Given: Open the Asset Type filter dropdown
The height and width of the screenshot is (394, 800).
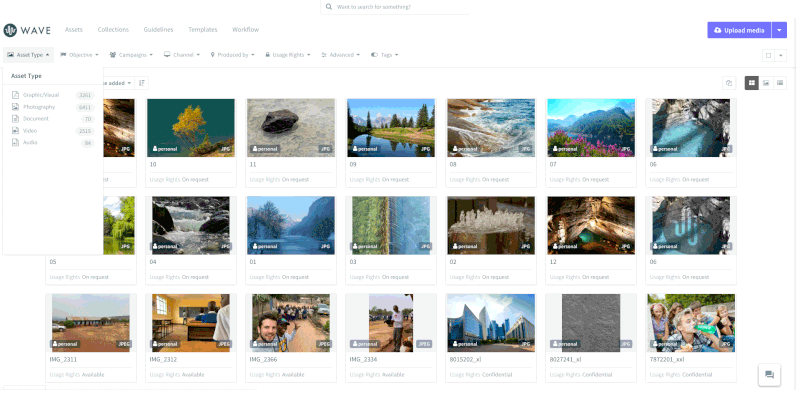Looking at the screenshot, I should (28, 55).
